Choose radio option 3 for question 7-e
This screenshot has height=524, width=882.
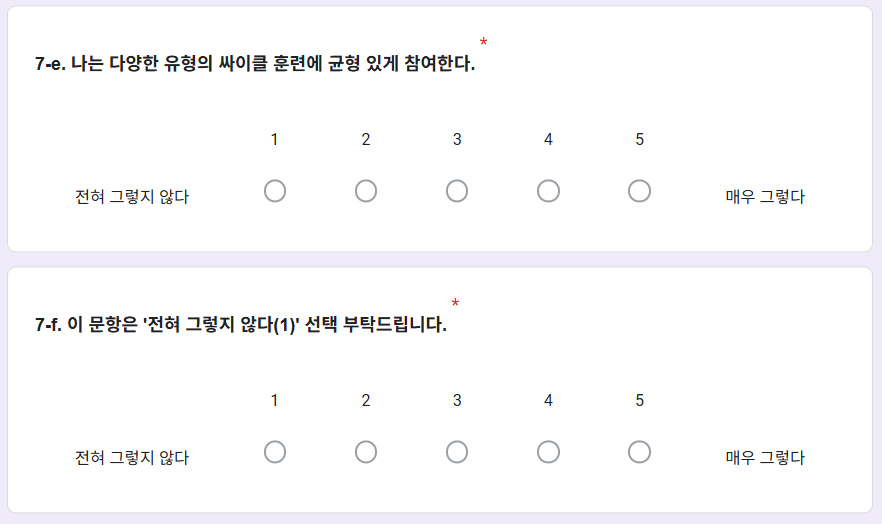457,191
